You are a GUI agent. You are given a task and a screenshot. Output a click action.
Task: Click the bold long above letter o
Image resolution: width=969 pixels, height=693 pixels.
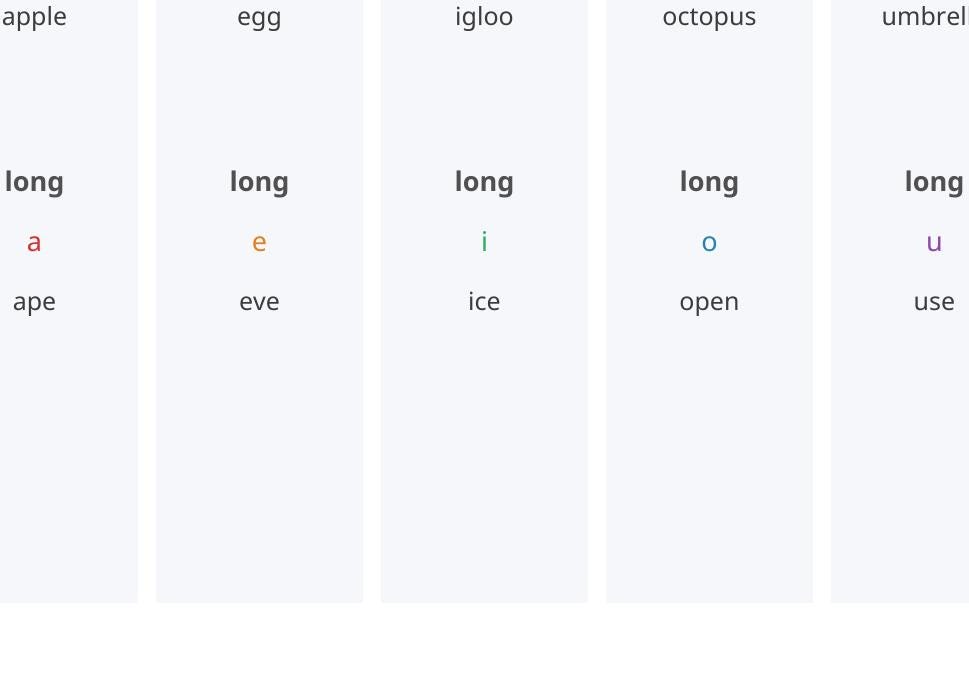[x=709, y=182]
